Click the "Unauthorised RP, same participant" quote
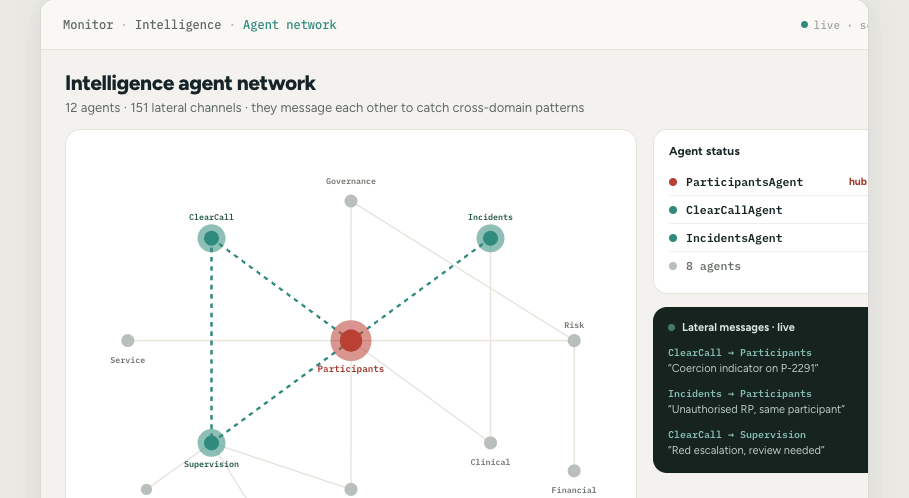This screenshot has width=909, height=498. pos(756,409)
